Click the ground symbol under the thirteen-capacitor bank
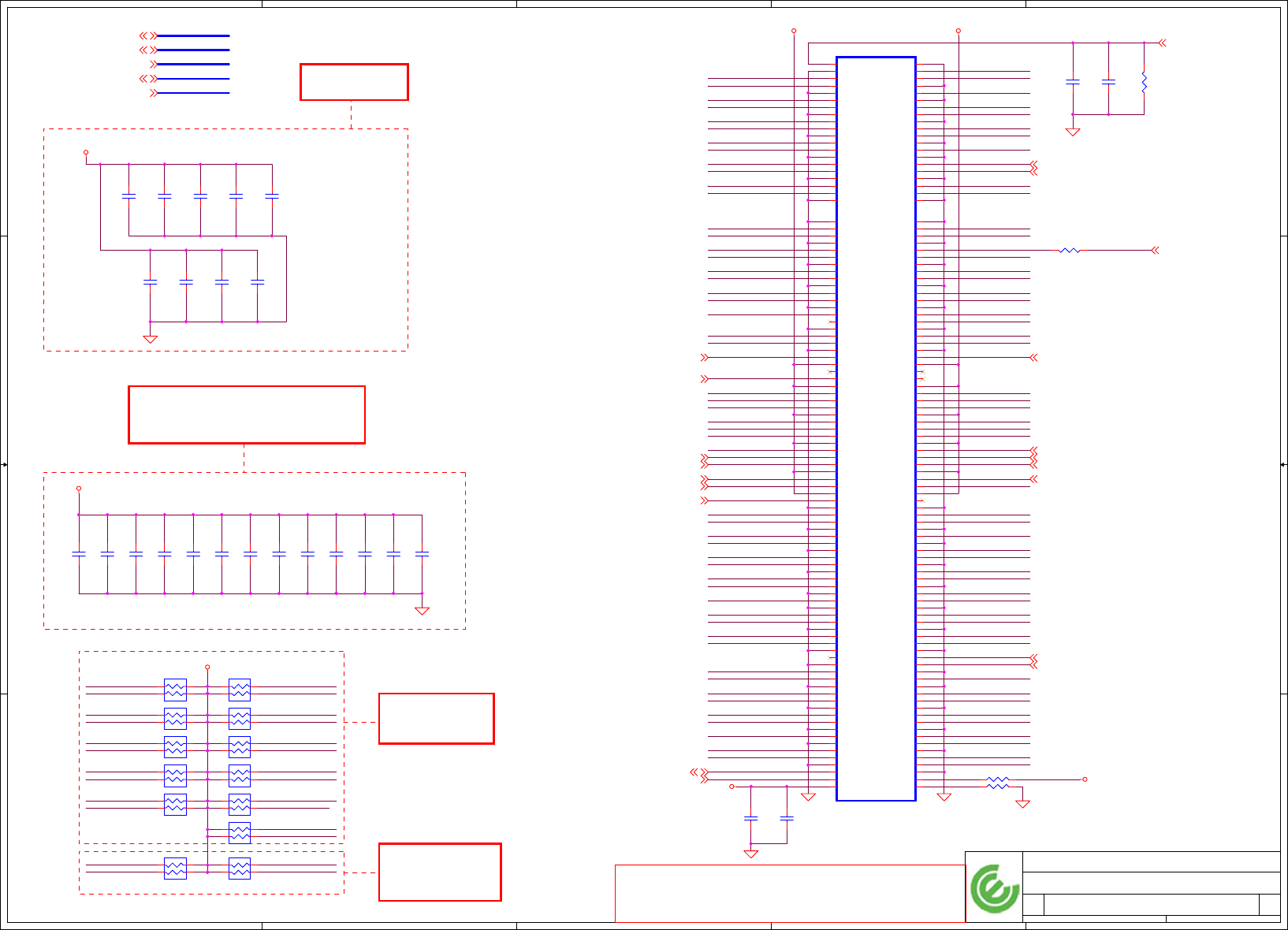 point(423,610)
